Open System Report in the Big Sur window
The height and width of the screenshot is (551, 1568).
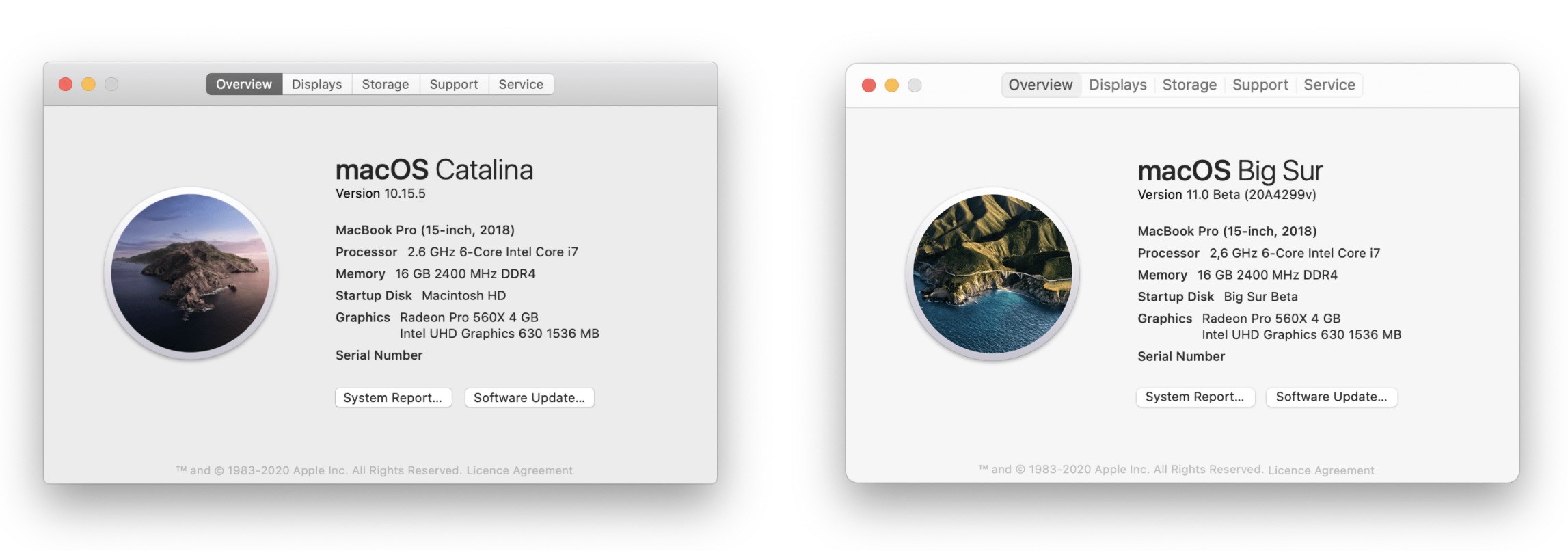pos(1195,397)
